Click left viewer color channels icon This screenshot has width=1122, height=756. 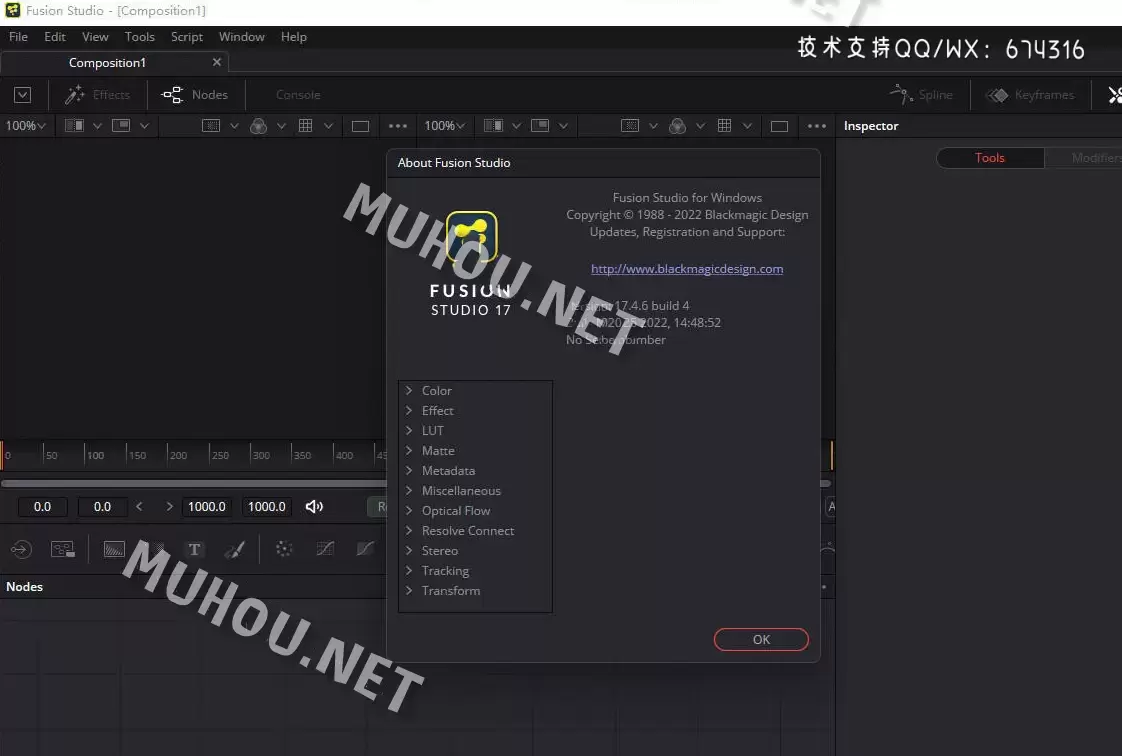(258, 126)
